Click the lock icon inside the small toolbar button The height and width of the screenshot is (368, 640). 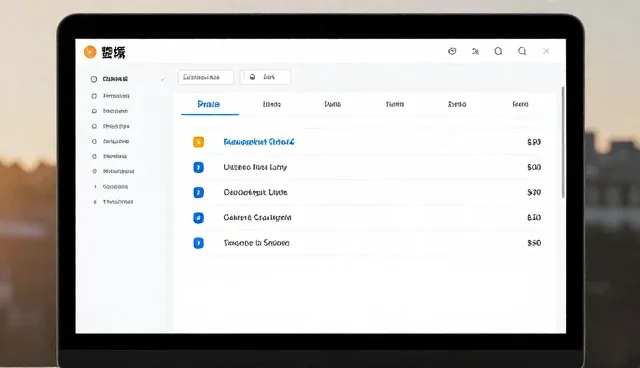tap(252, 77)
